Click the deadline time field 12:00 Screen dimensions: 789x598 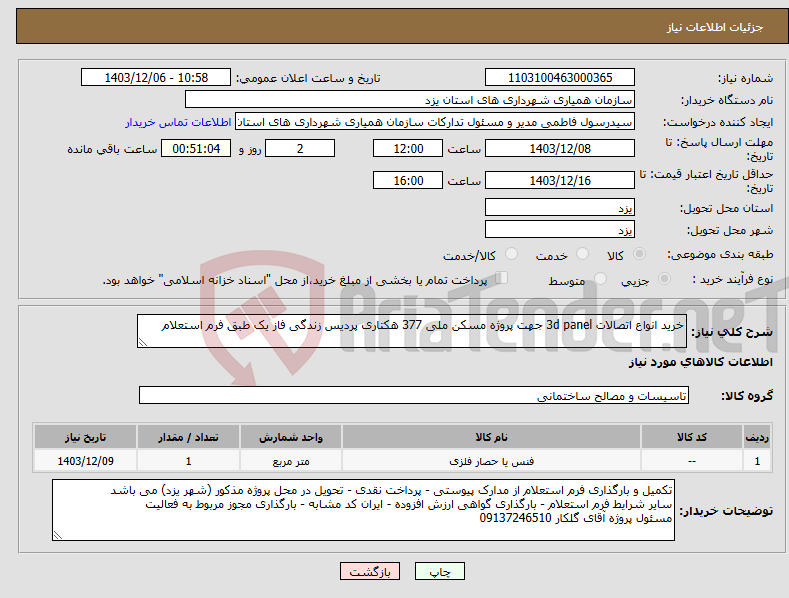tap(408, 148)
